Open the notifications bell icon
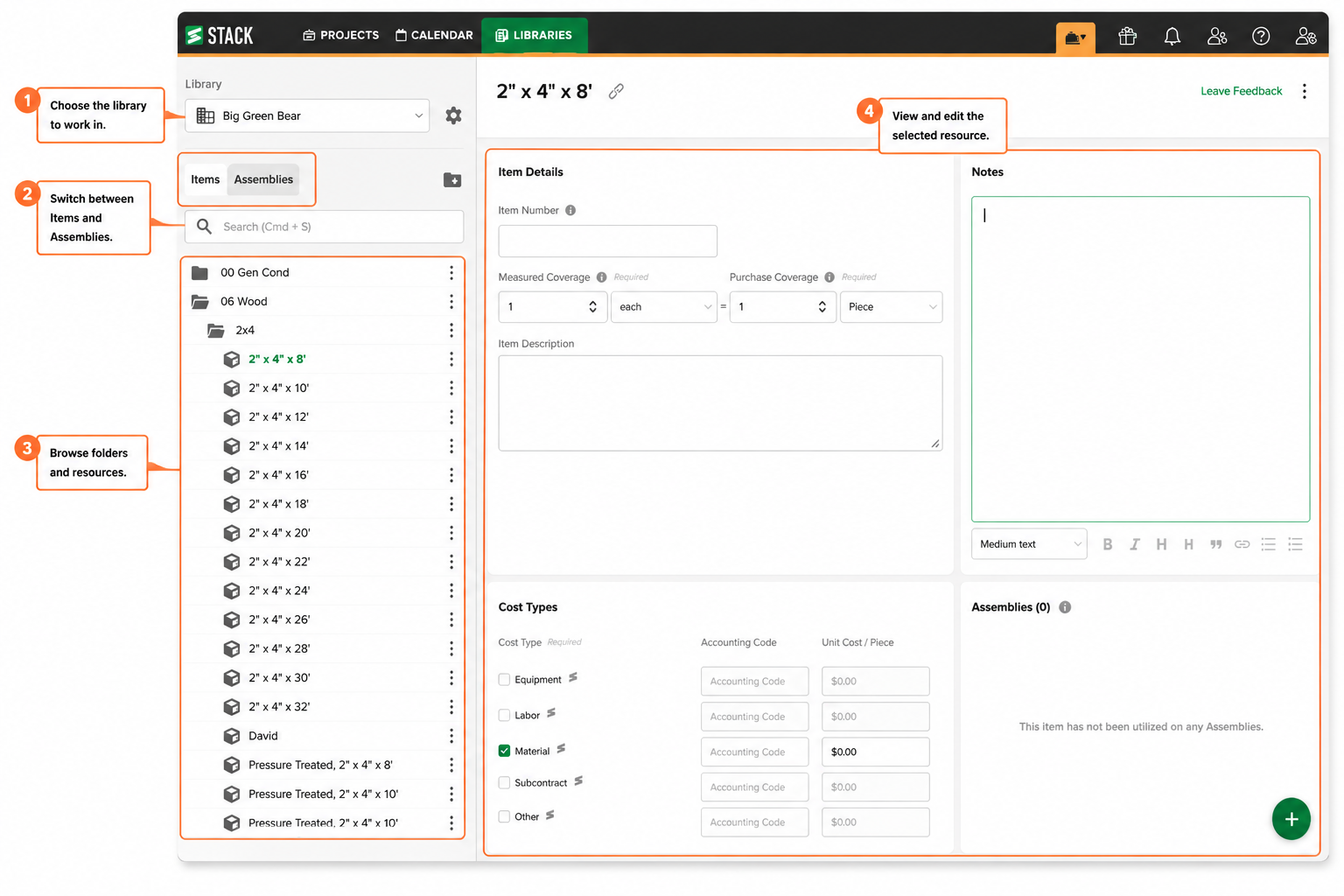The height and width of the screenshot is (896, 1344). 1172,36
